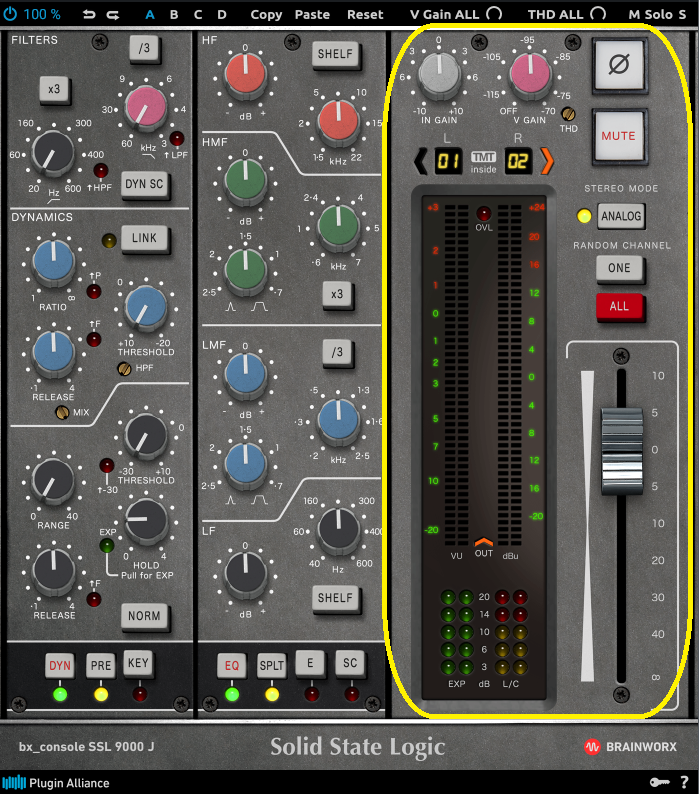
Task: Click the compressor HPF small trim screw
Action: tap(124, 368)
